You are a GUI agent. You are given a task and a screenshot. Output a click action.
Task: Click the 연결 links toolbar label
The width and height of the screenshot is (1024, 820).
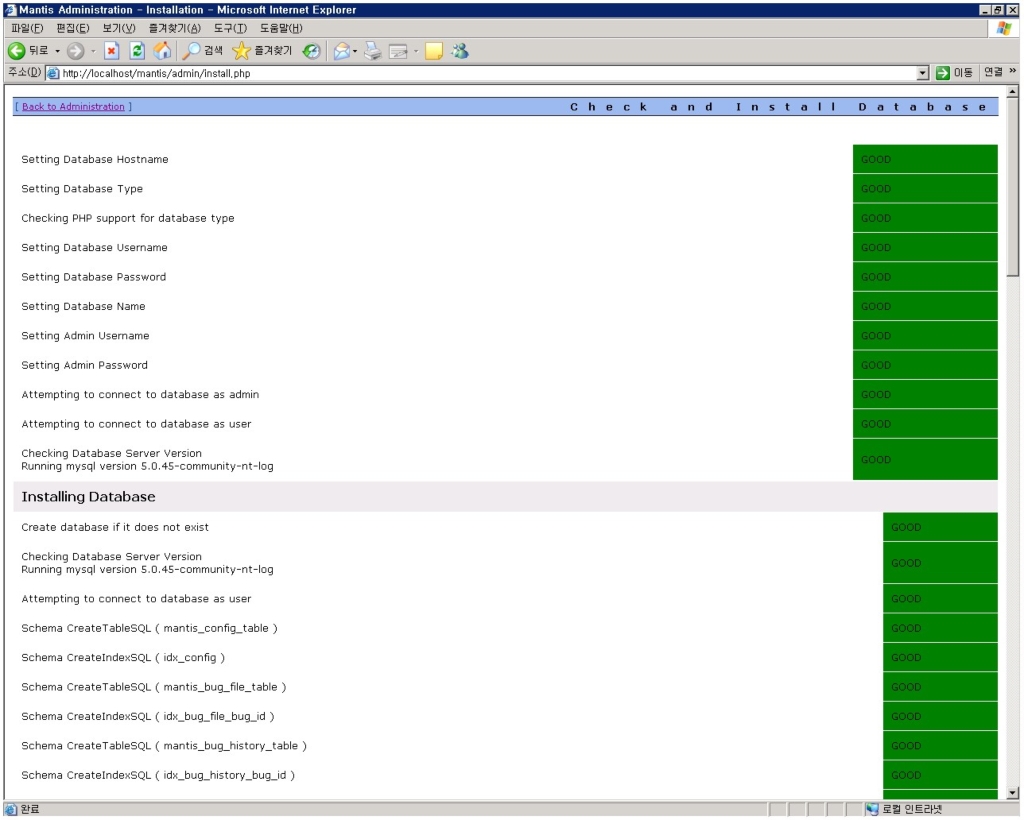point(993,72)
